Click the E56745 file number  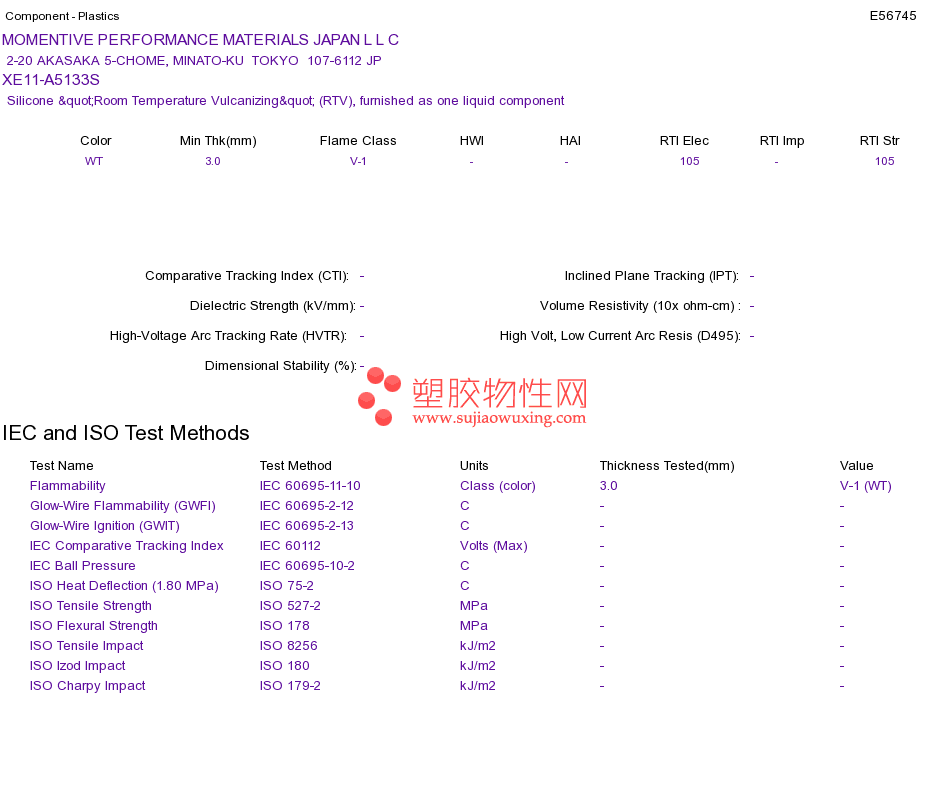click(x=893, y=16)
